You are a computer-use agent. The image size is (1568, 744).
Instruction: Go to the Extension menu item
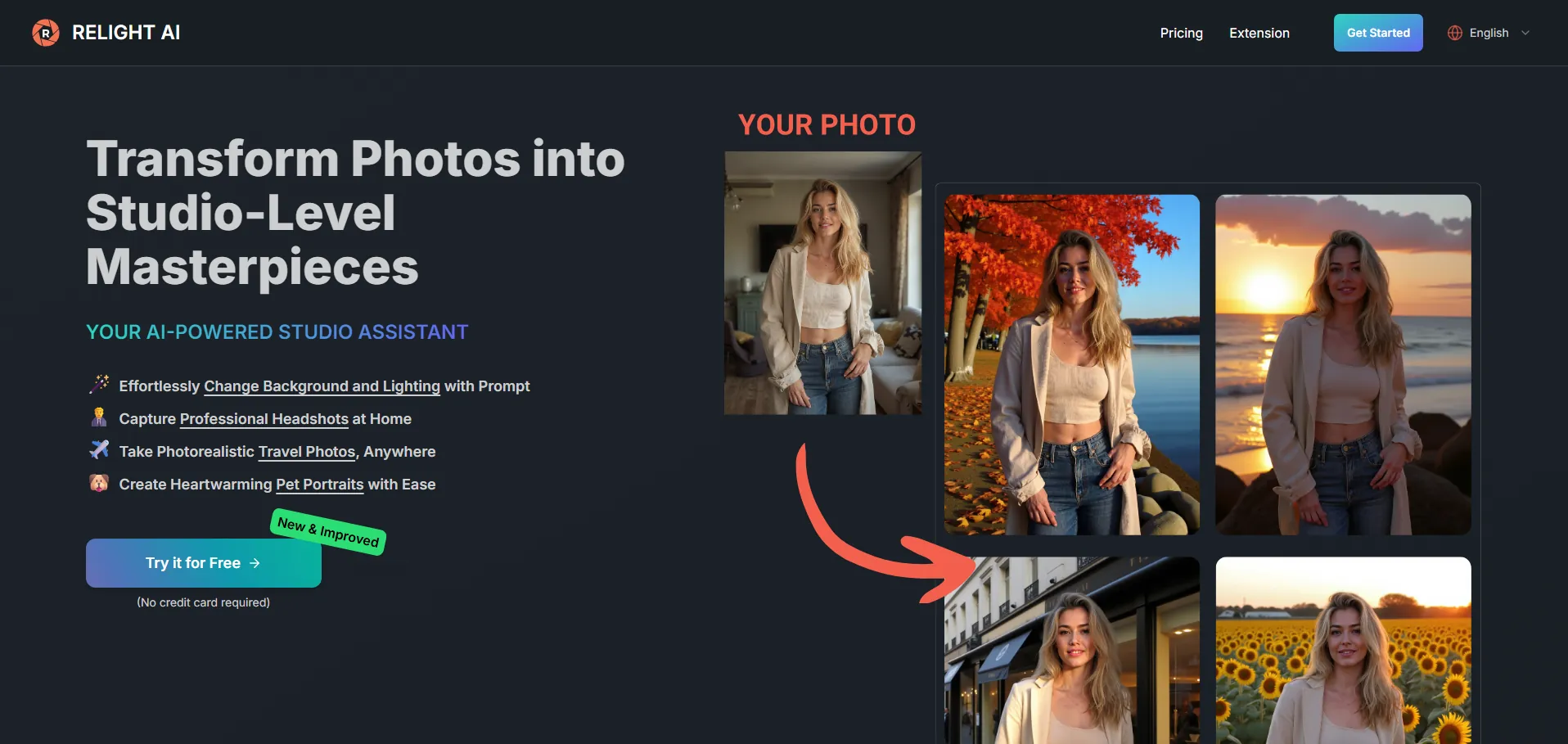pyautogui.click(x=1259, y=33)
